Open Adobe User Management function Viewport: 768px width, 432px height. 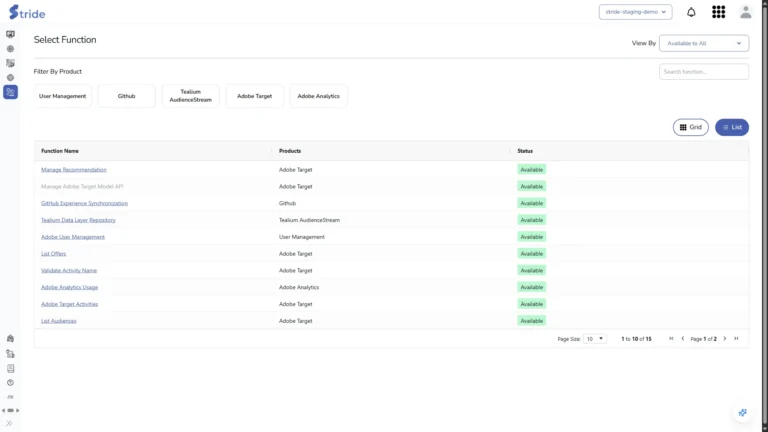tap(73, 237)
